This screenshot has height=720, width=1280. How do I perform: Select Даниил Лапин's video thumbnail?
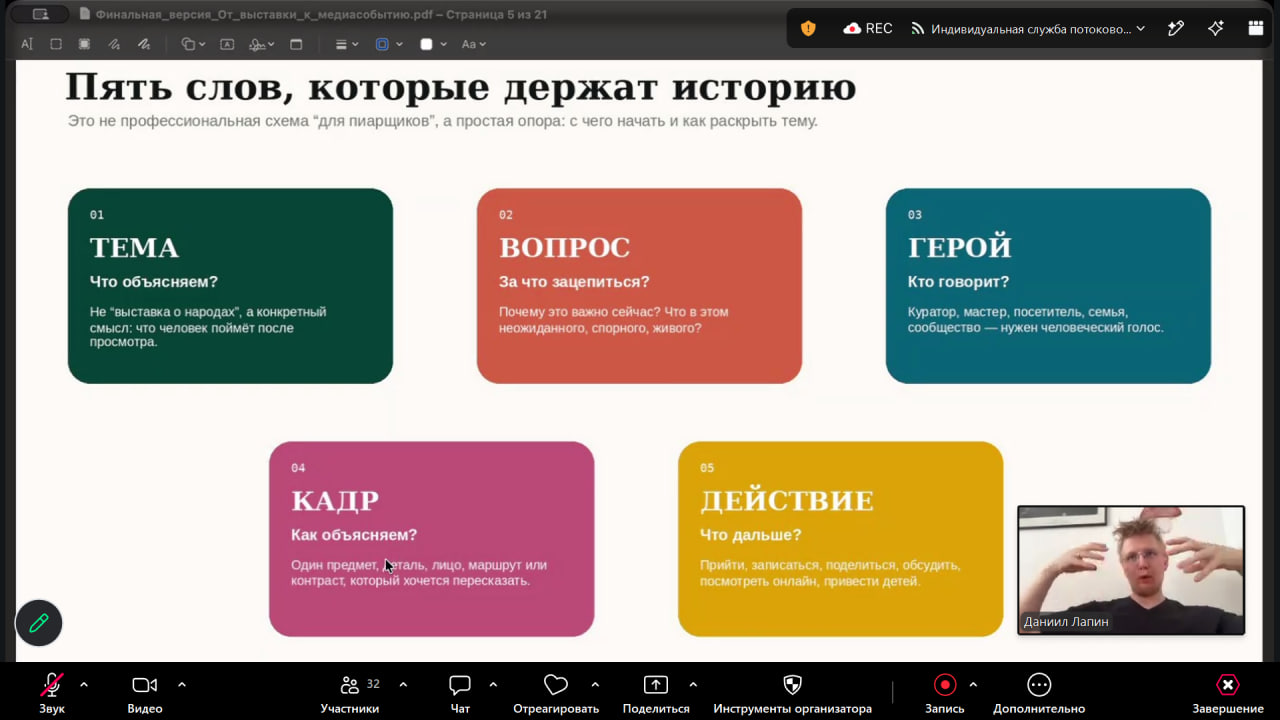[1131, 570]
